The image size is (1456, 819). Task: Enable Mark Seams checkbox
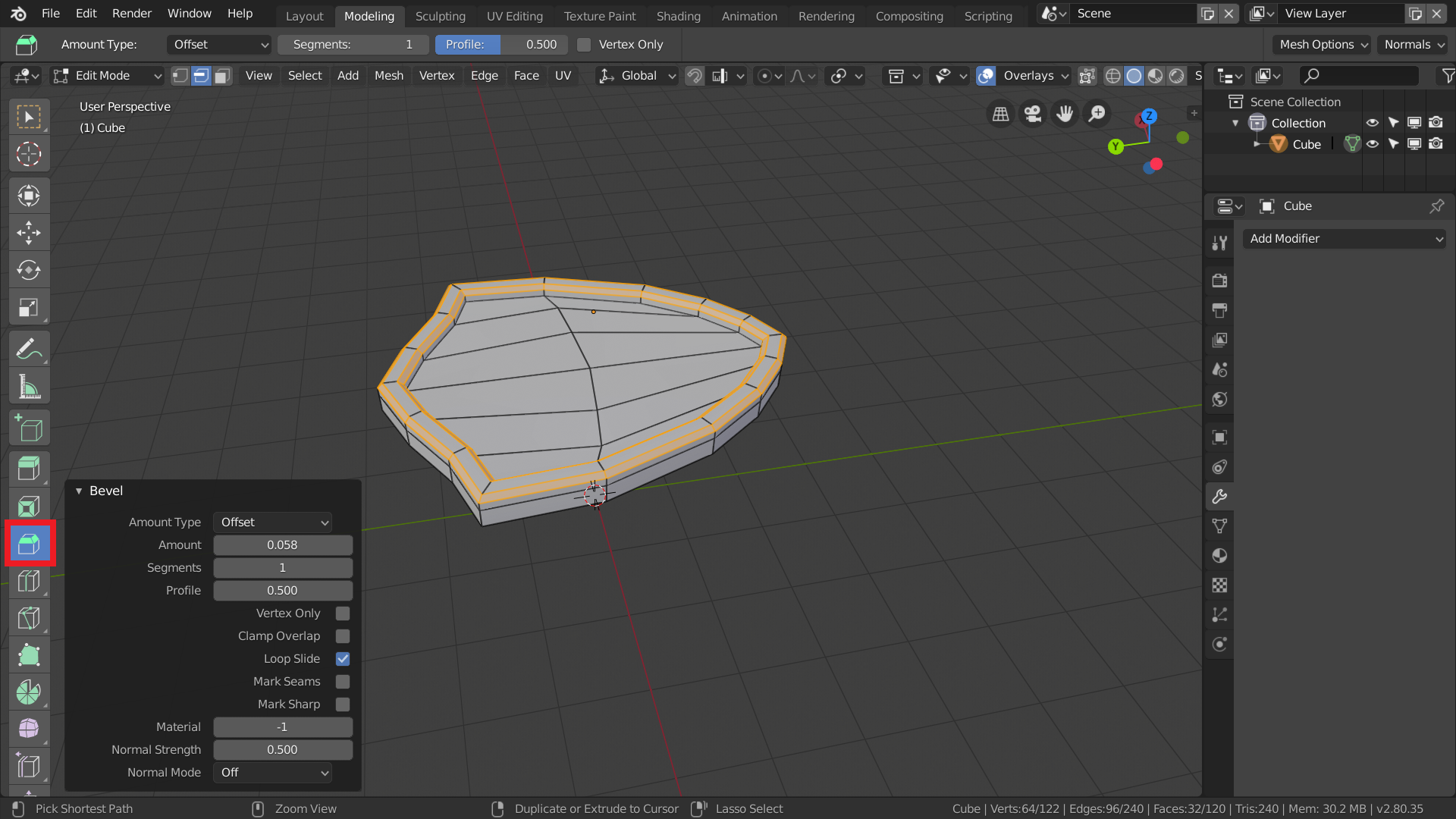tap(343, 682)
